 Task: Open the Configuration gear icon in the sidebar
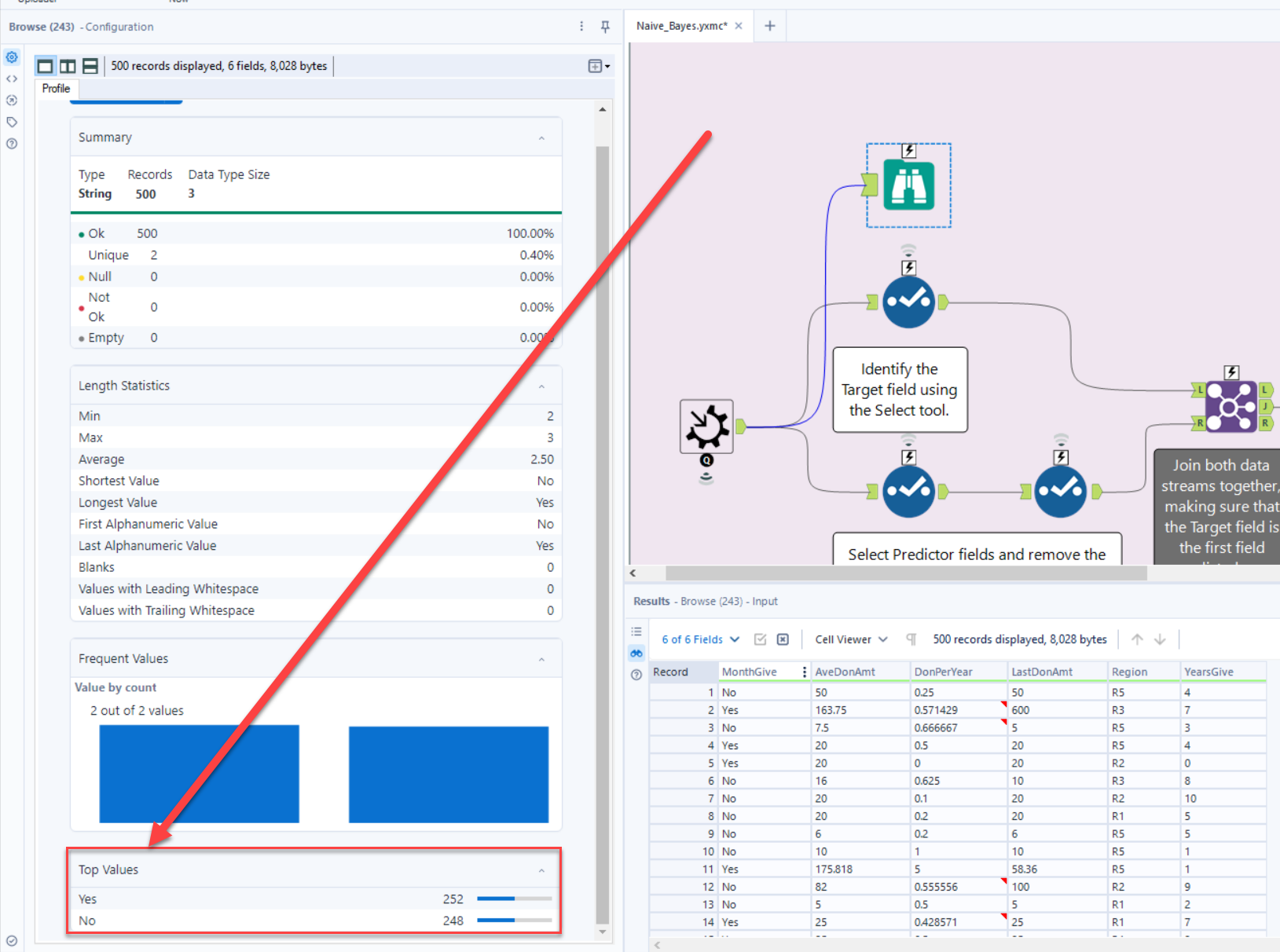[x=11, y=57]
